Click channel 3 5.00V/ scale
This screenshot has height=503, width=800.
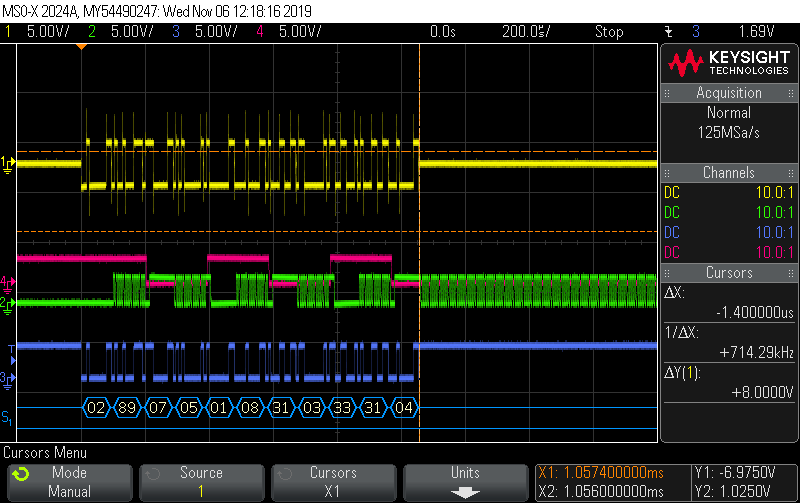coord(216,32)
